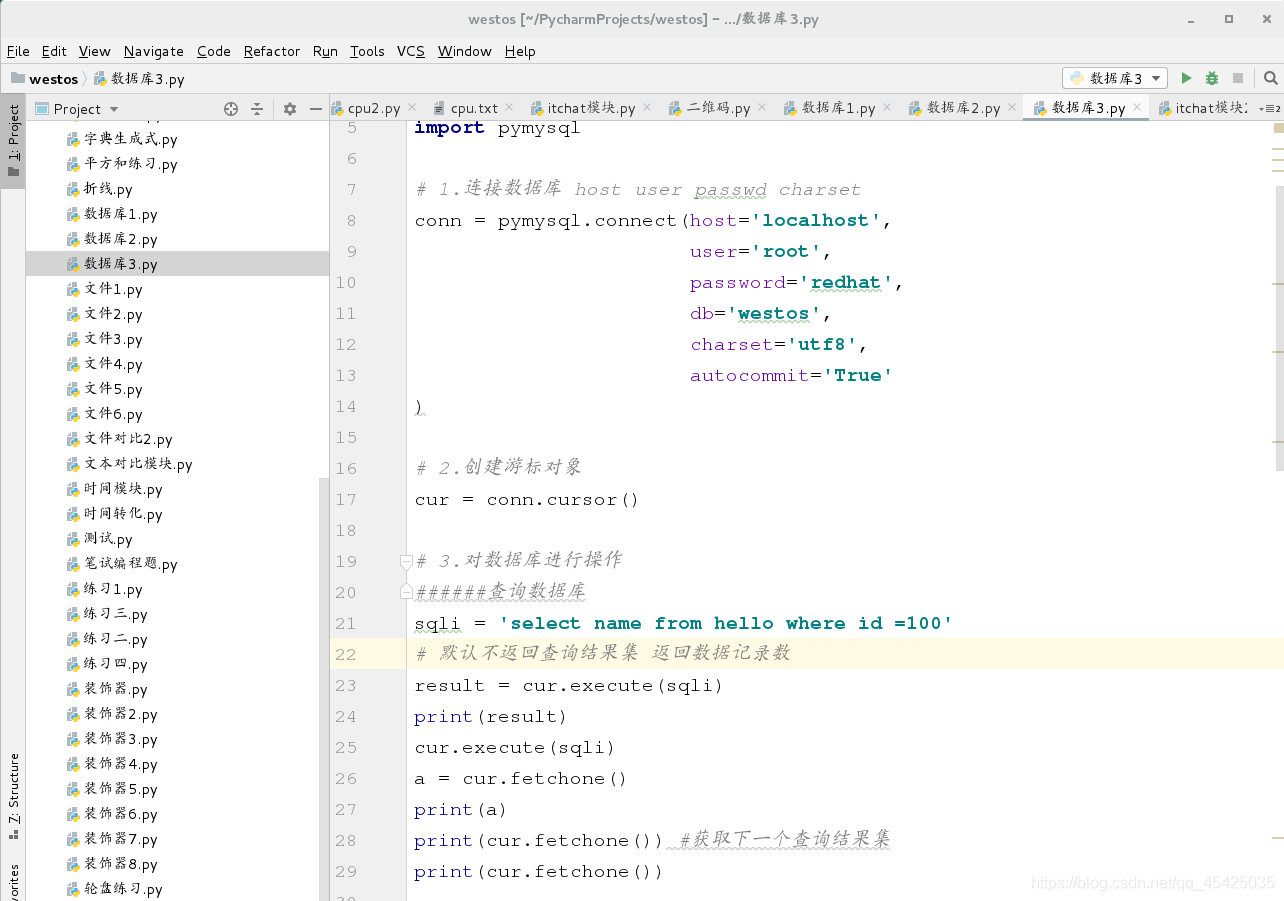Select 文本对比模块.py in the project tree
Image resolution: width=1284 pixels, height=901 pixels.
click(129, 464)
